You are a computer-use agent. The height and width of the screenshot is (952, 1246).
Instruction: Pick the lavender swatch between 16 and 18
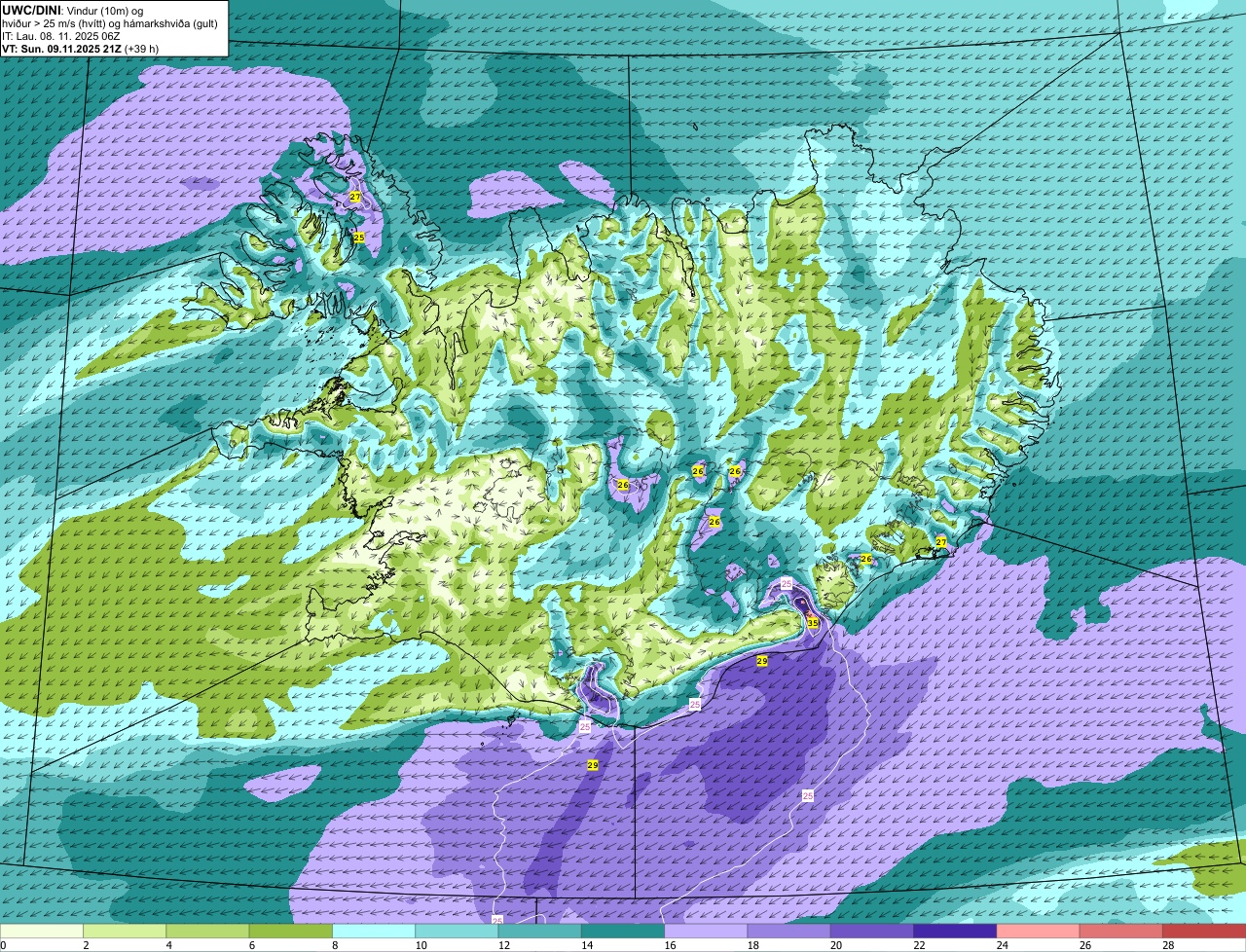[x=706, y=932]
